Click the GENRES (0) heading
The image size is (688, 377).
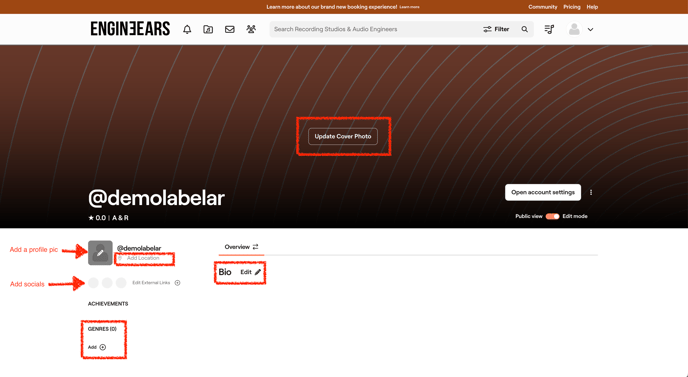tap(102, 329)
